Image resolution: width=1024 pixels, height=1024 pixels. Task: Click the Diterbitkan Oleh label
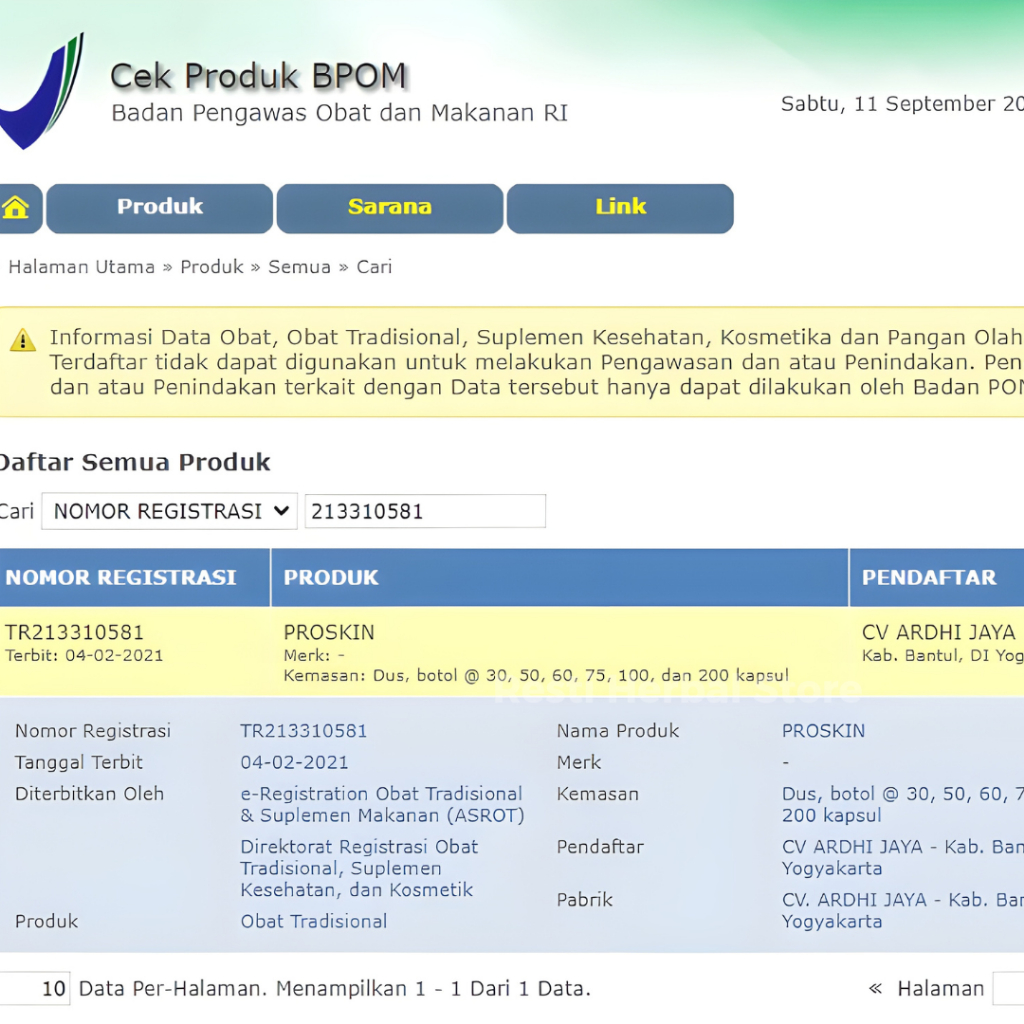pyautogui.click(x=89, y=794)
